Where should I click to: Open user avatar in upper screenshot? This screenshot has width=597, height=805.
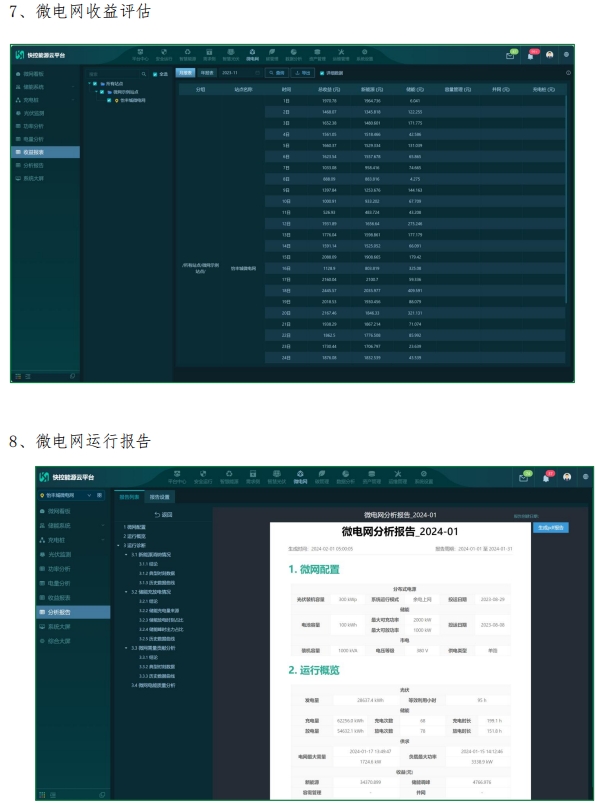coord(550,54)
